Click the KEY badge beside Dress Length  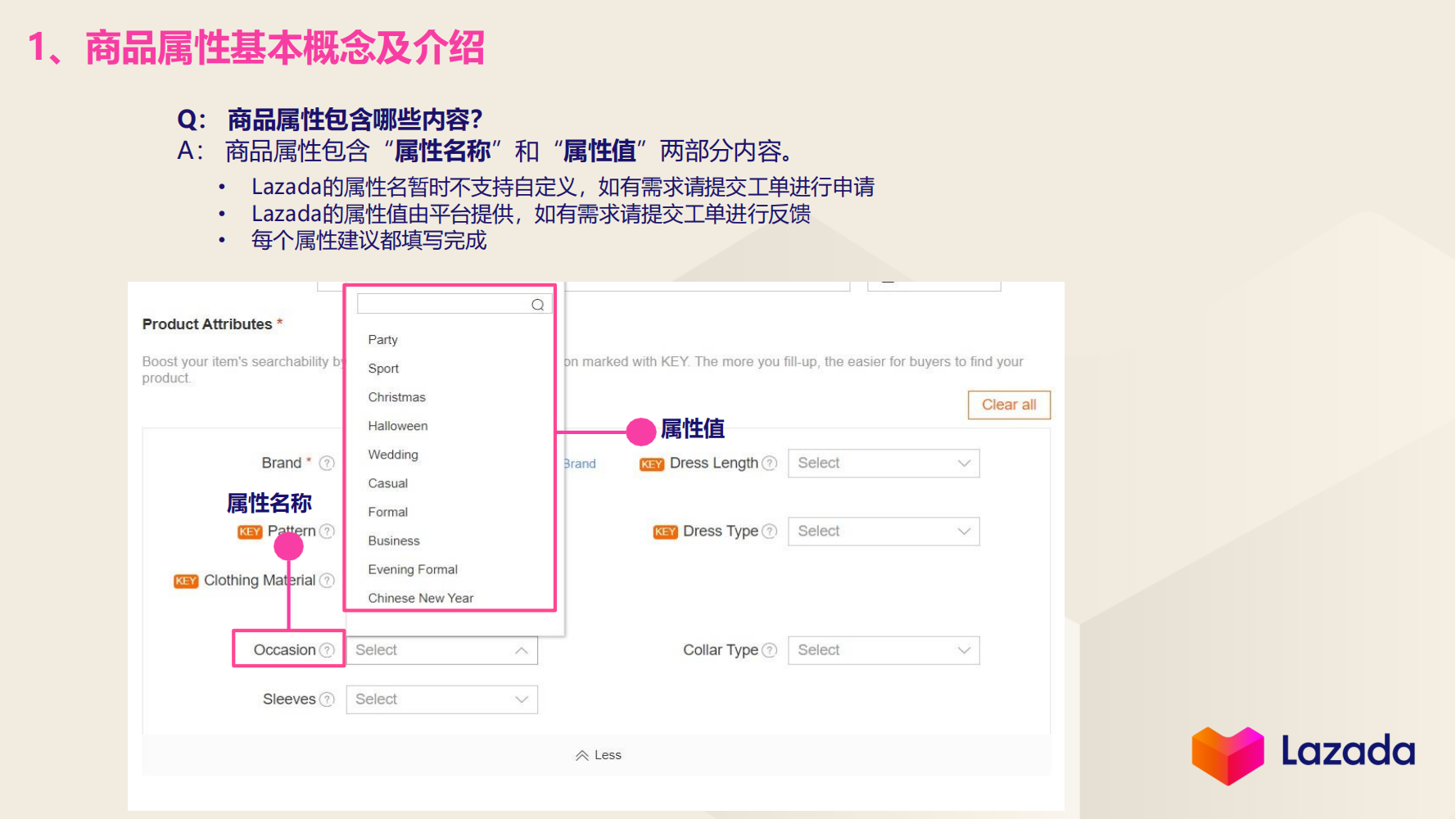tap(652, 464)
